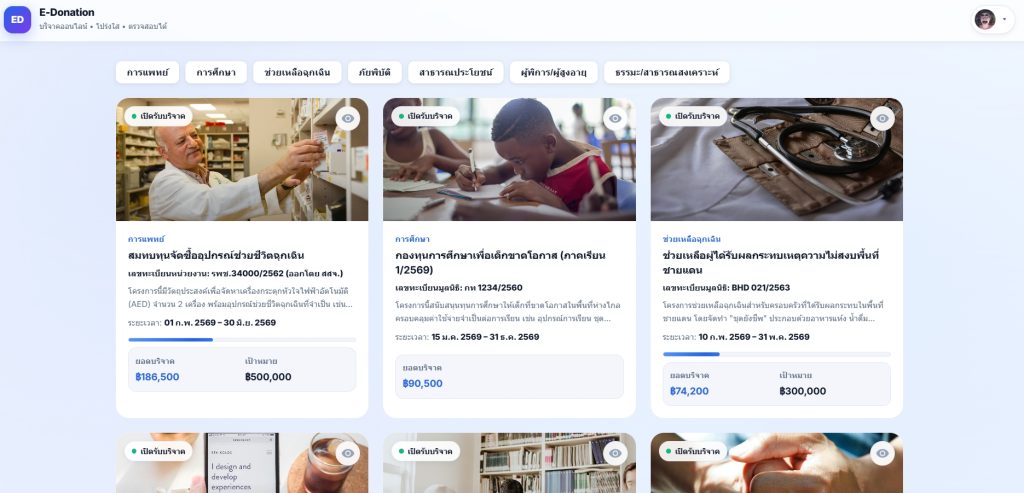1024x493 pixels.
Task: Click the ED logo icon
Action: 18,20
